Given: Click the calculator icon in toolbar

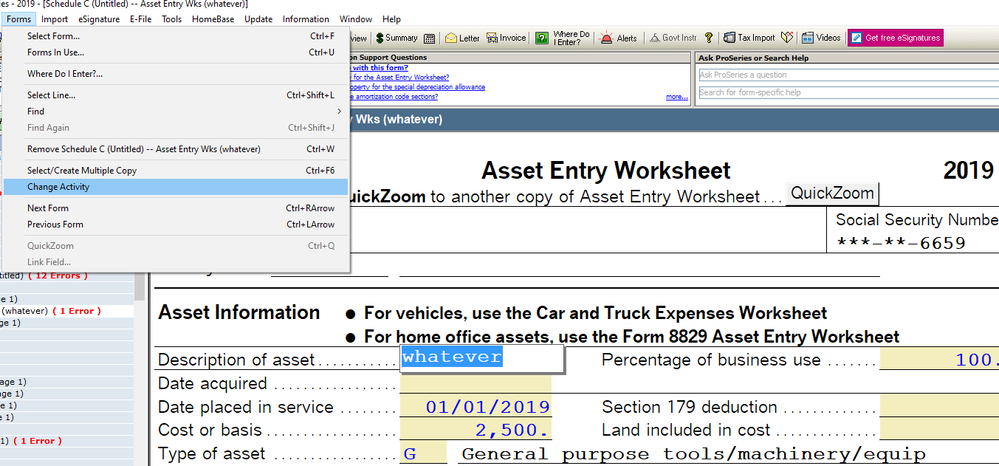Looking at the screenshot, I should tap(430, 38).
